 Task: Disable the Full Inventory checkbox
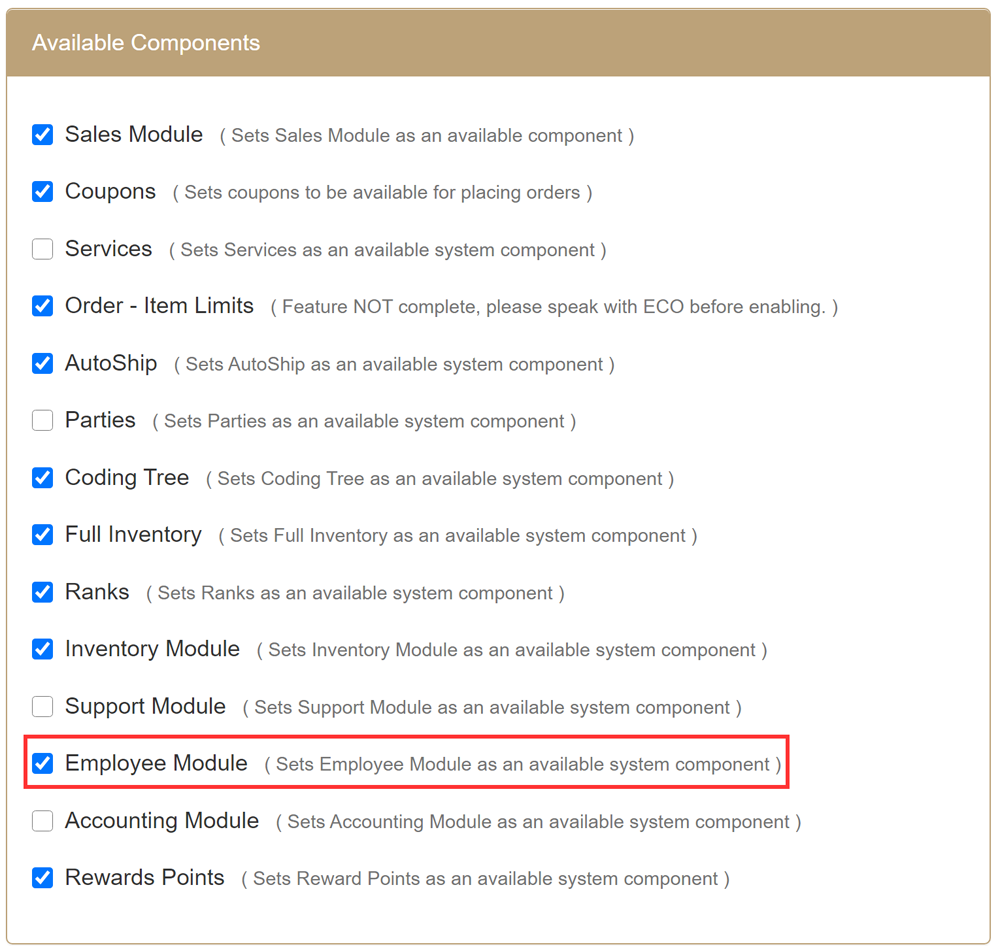point(42,535)
